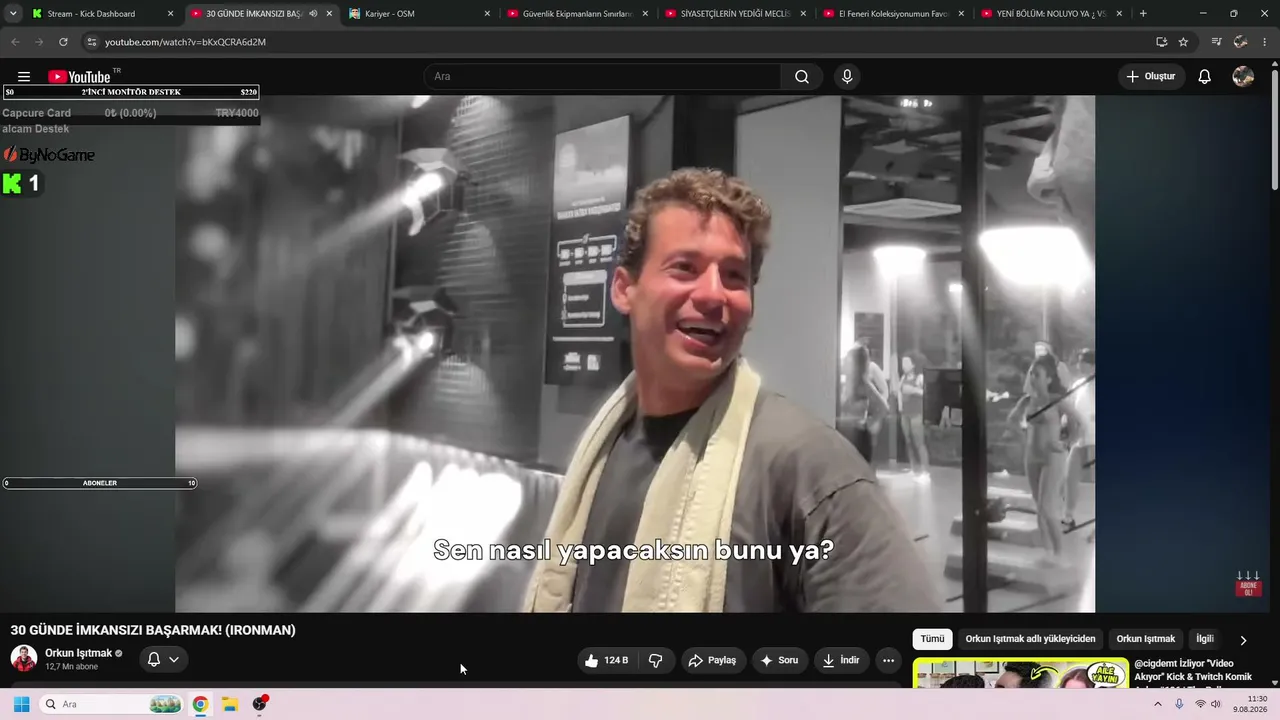The image size is (1280, 720).
Task: Open the @cigdemt recommended video thumbnail
Action: click(1021, 673)
